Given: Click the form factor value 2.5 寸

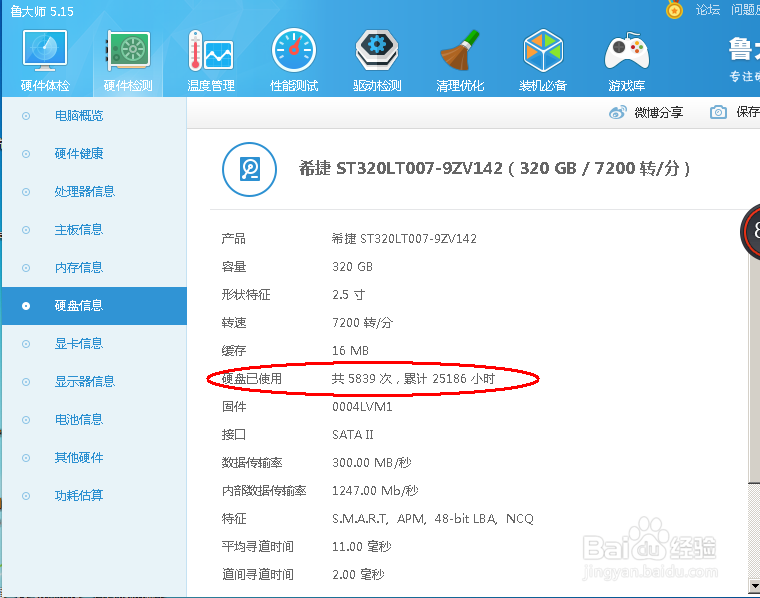Looking at the screenshot, I should [348, 295].
